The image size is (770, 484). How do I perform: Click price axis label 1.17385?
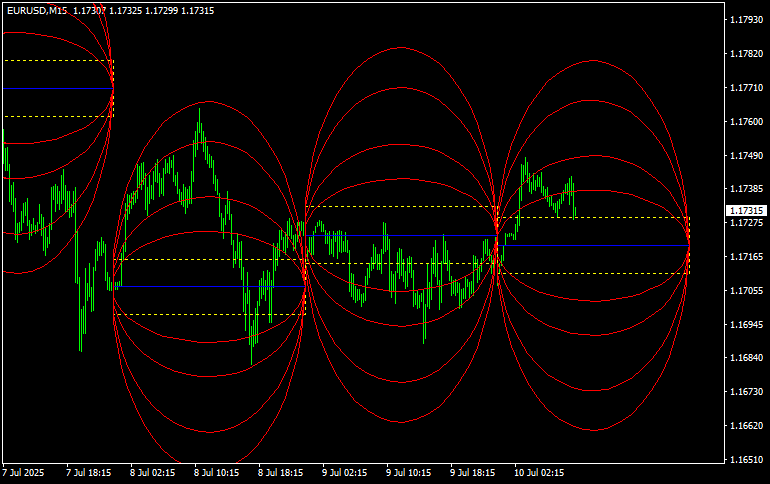click(746, 188)
